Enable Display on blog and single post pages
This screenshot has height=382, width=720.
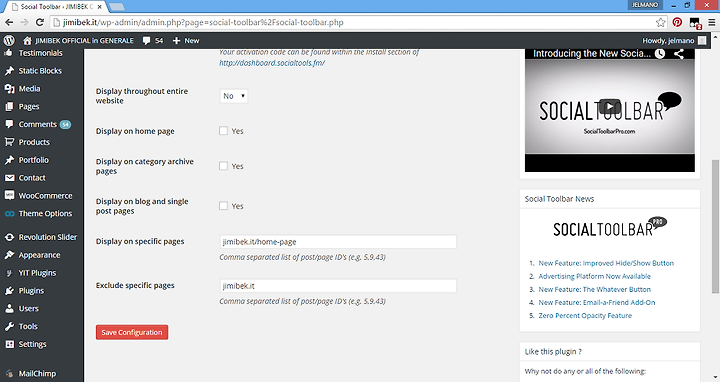tap(223, 206)
